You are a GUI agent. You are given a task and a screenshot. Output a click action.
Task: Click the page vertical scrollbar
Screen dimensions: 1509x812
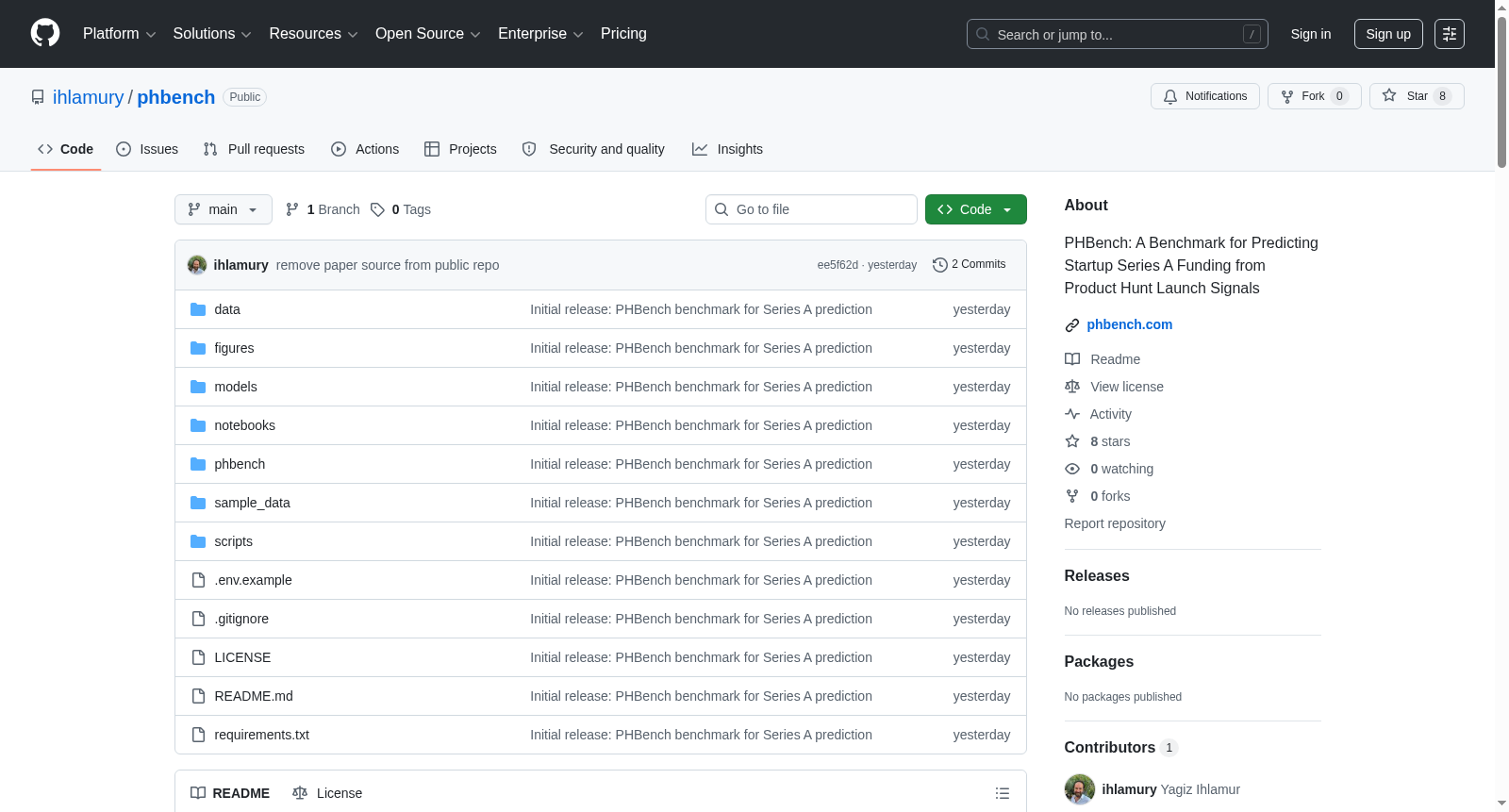click(x=1501, y=92)
